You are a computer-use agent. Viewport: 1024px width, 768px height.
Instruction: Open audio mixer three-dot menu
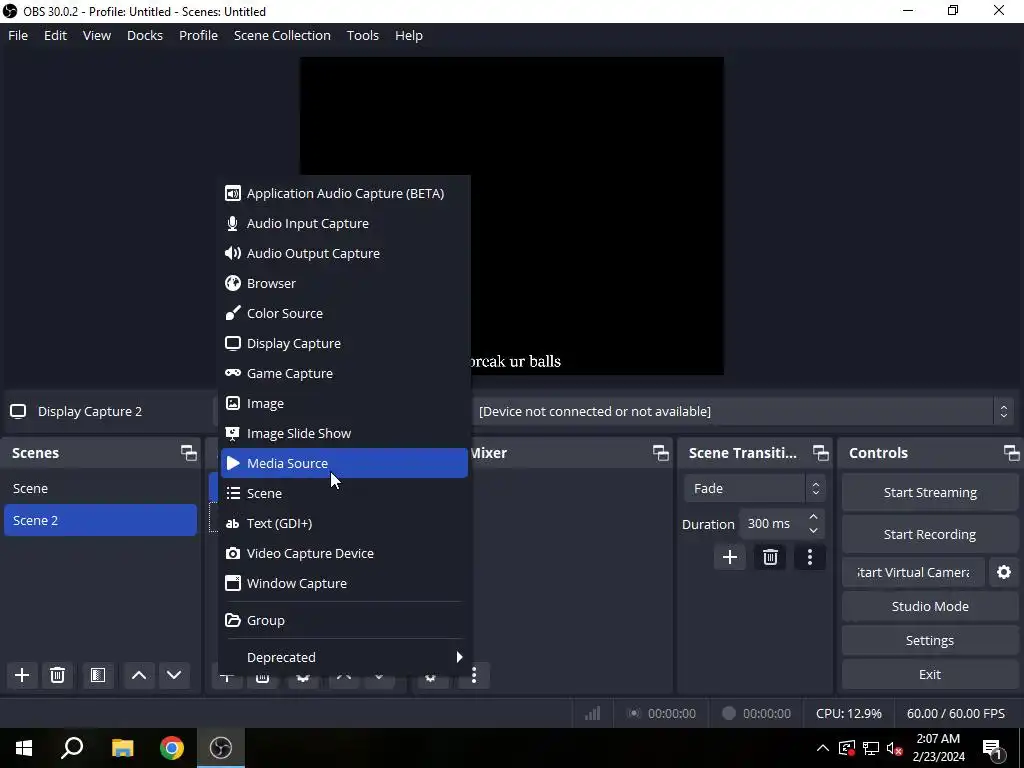(474, 675)
